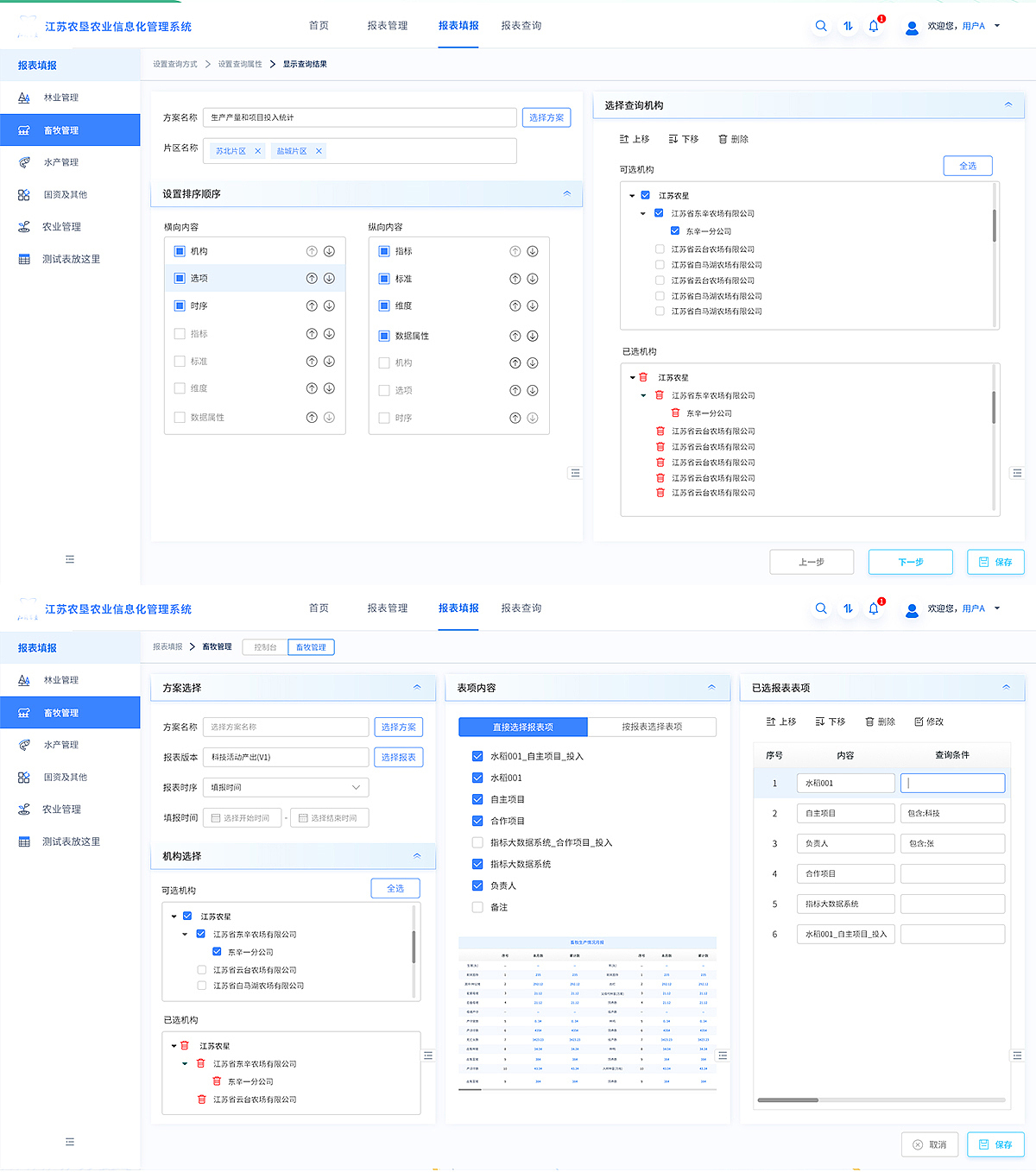1036x1172 pixels.
Task: Click 上移 in the 选择查询机构 panel
Action: click(x=635, y=139)
